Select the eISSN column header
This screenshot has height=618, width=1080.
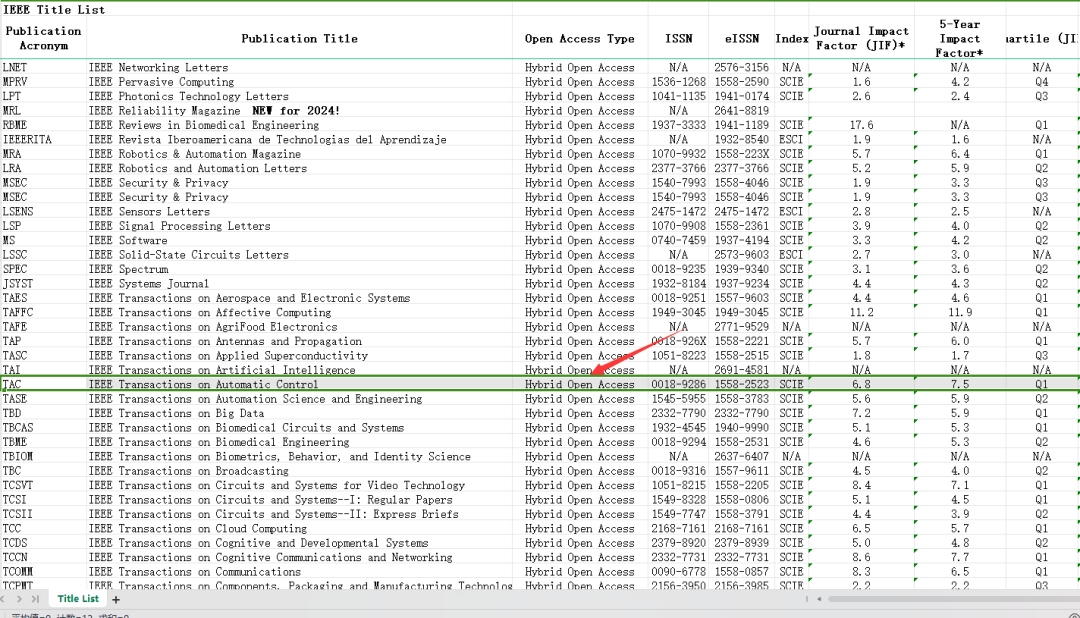coord(742,38)
